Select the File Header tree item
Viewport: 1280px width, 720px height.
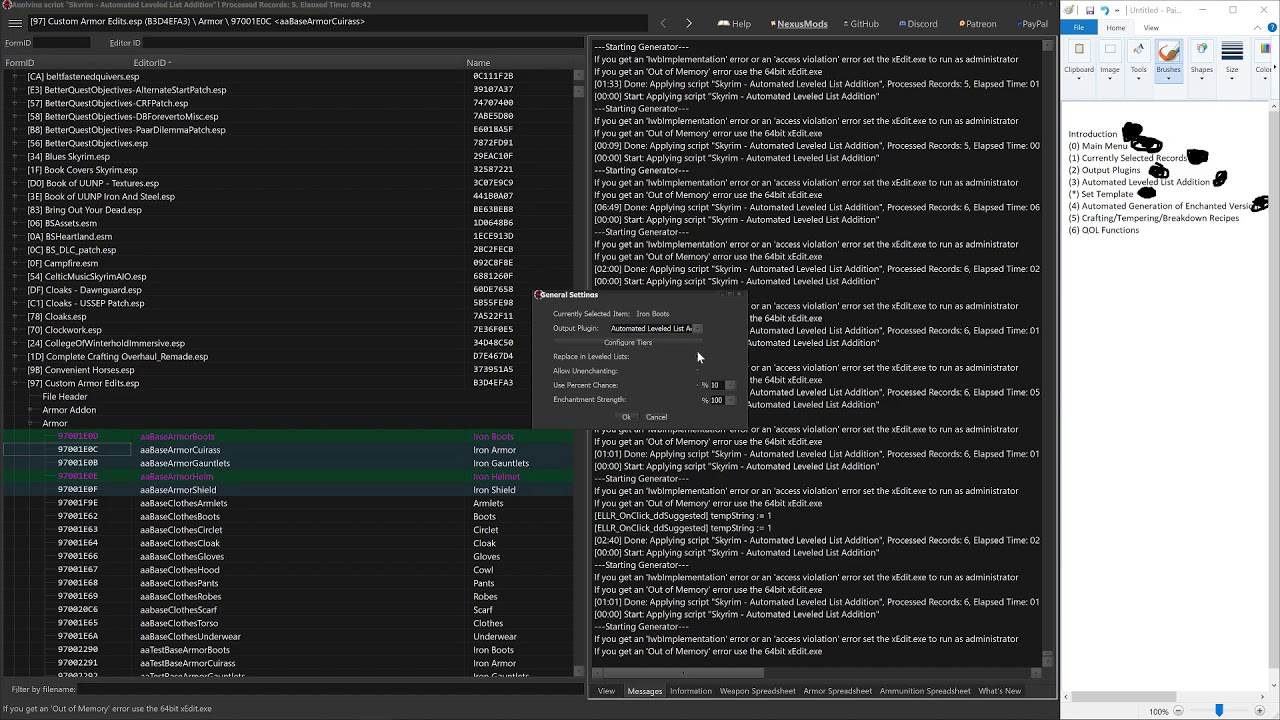[65, 397]
